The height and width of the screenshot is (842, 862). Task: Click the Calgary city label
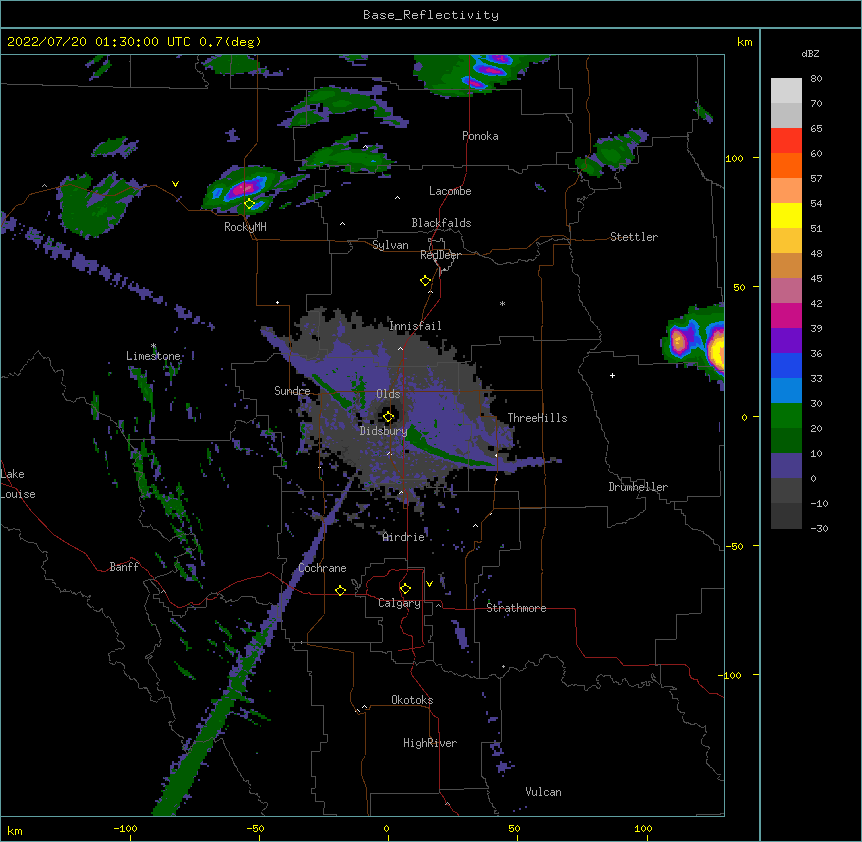click(x=399, y=603)
